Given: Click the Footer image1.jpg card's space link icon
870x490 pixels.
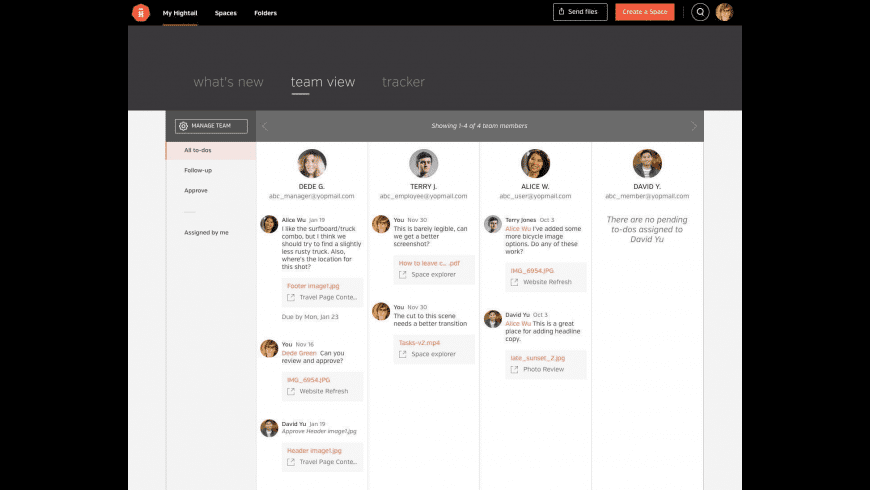Looking at the screenshot, I should 291,297.
